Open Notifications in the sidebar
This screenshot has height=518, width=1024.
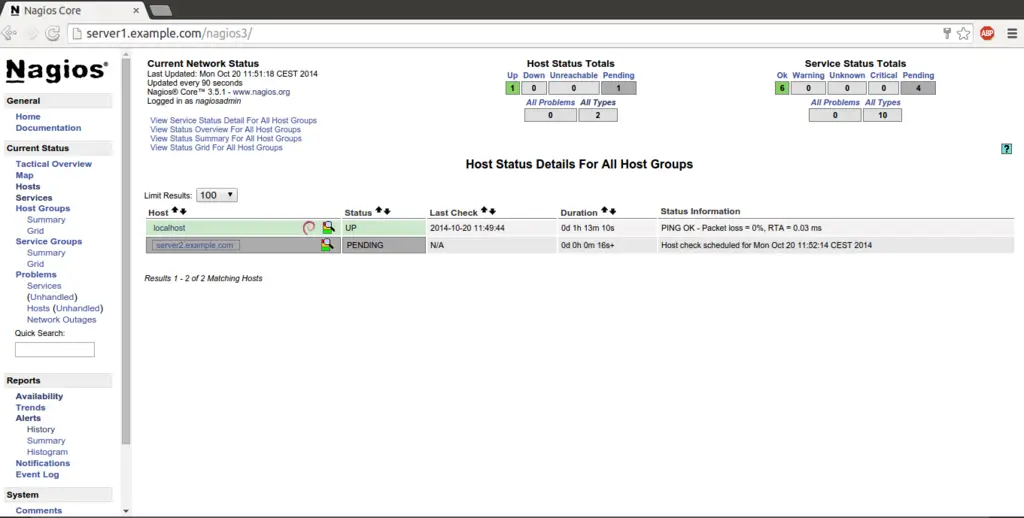43,463
